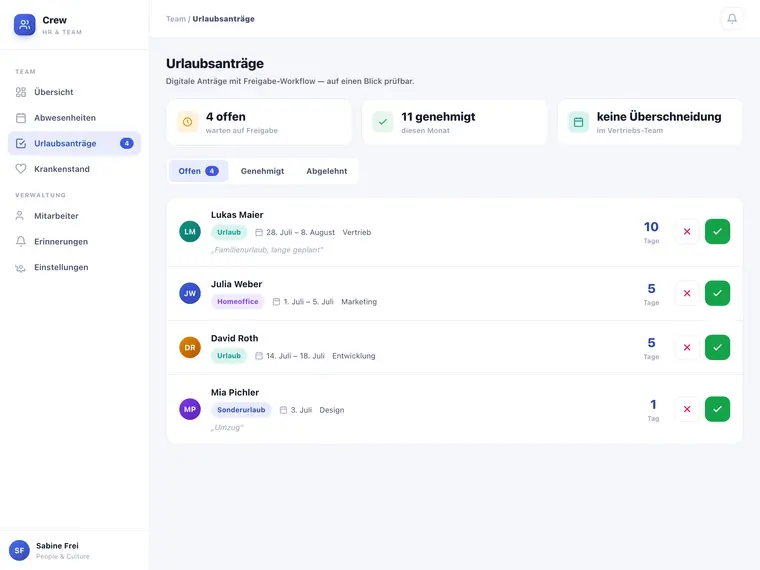Click the Vertrieb department label
The height and width of the screenshot is (570, 760).
tap(357, 232)
